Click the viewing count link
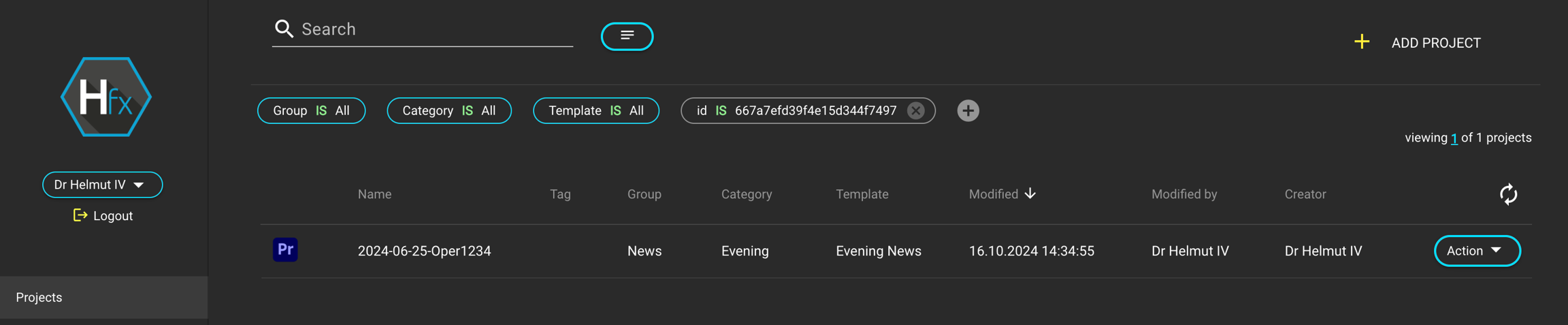 1454,138
